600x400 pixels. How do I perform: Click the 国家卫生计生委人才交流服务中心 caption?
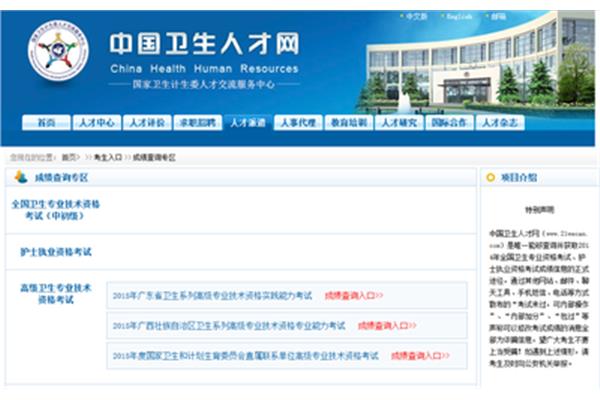204,85
